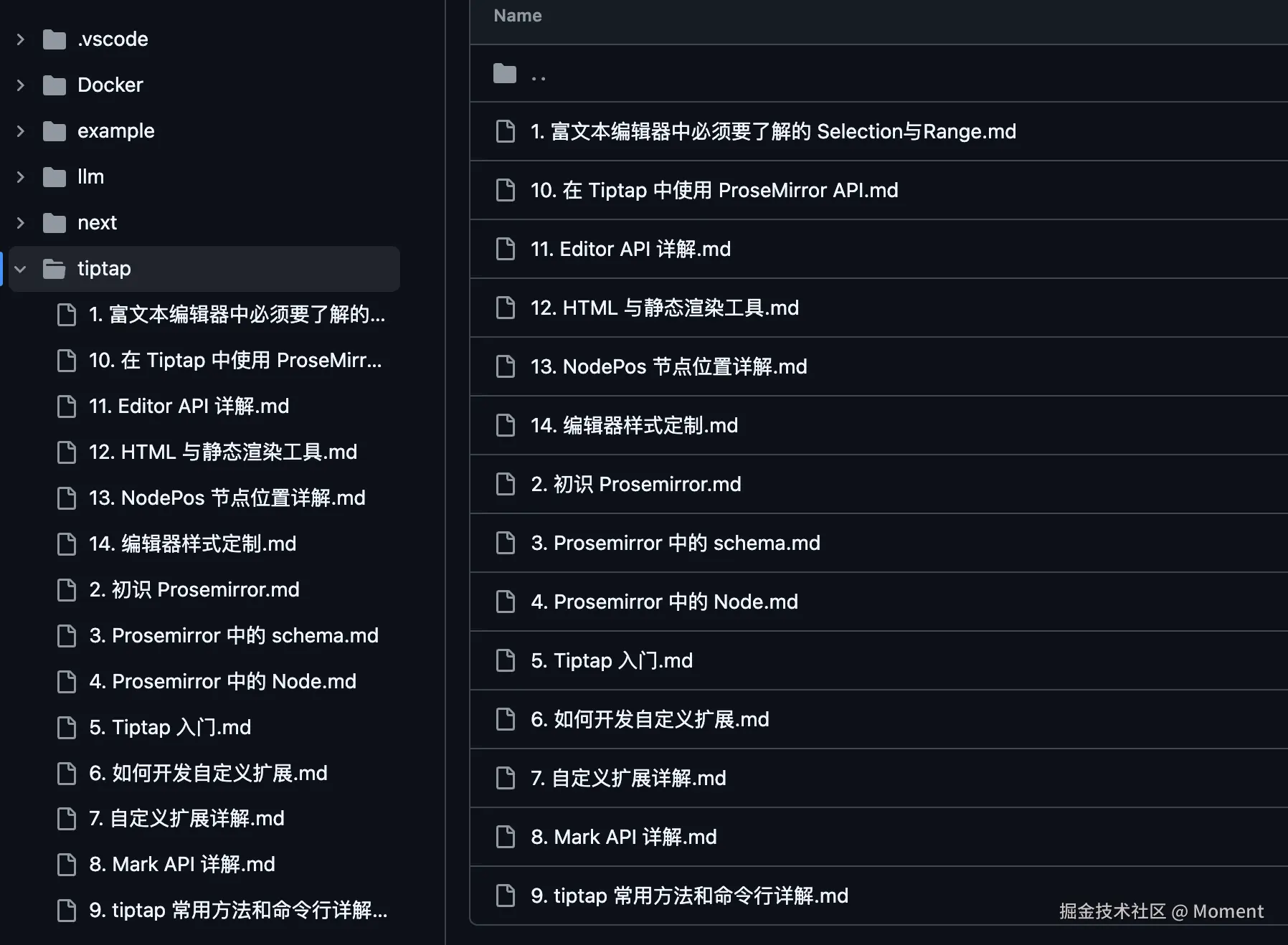The width and height of the screenshot is (1288, 945).
Task: Click the open tiptap folder icon
Action: 55,269
